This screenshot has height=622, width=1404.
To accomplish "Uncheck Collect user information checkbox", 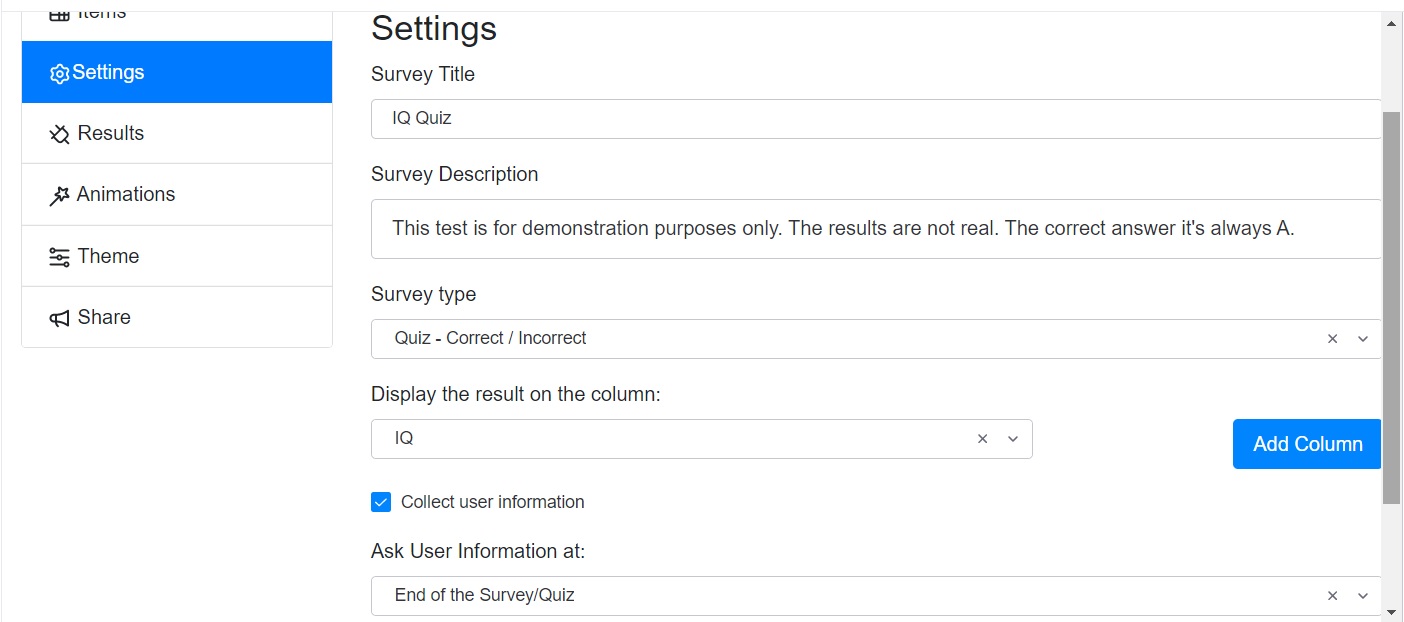I will 381,502.
